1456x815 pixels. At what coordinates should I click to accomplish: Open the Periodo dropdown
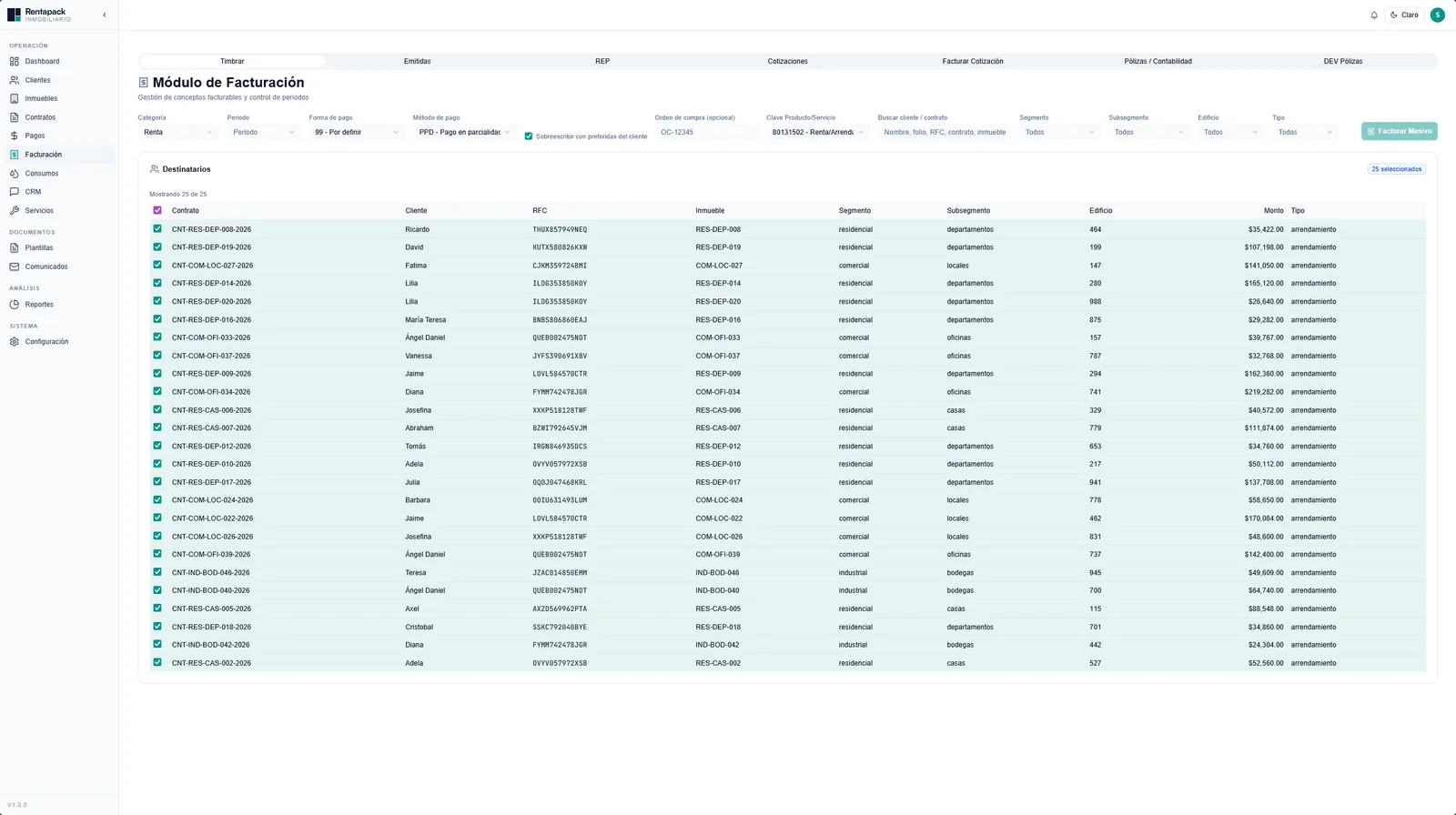click(x=263, y=132)
